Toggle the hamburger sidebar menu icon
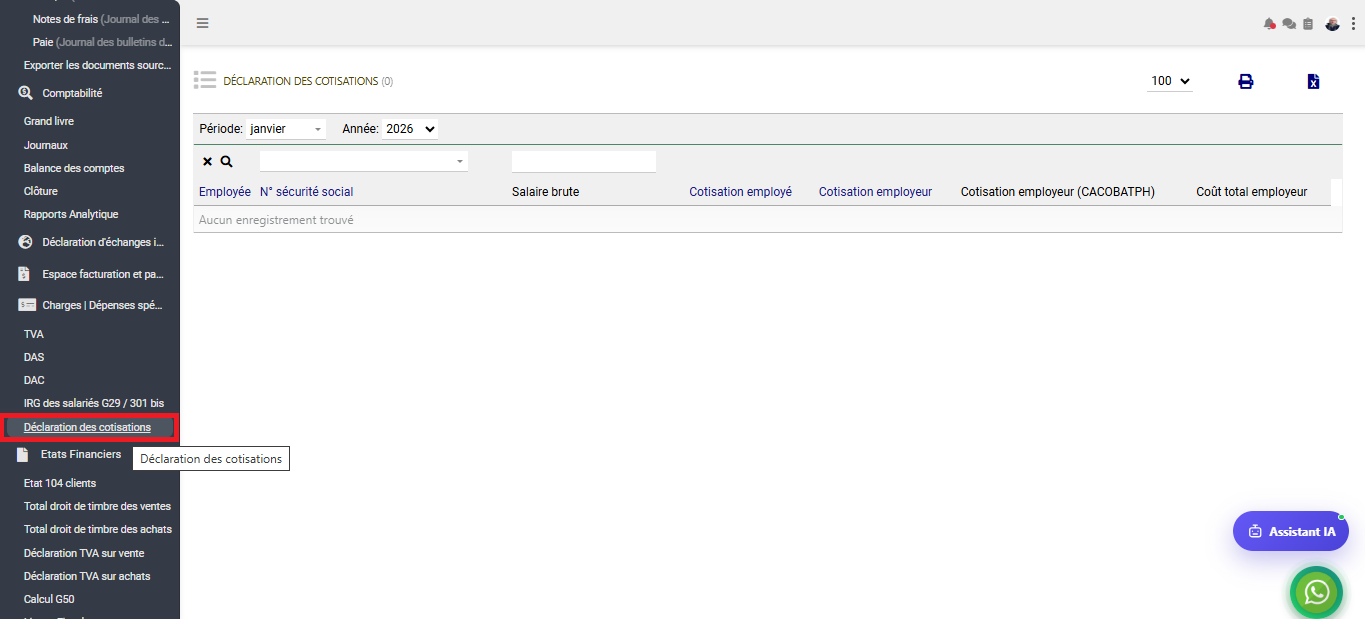The height and width of the screenshot is (619, 1365). coord(202,24)
